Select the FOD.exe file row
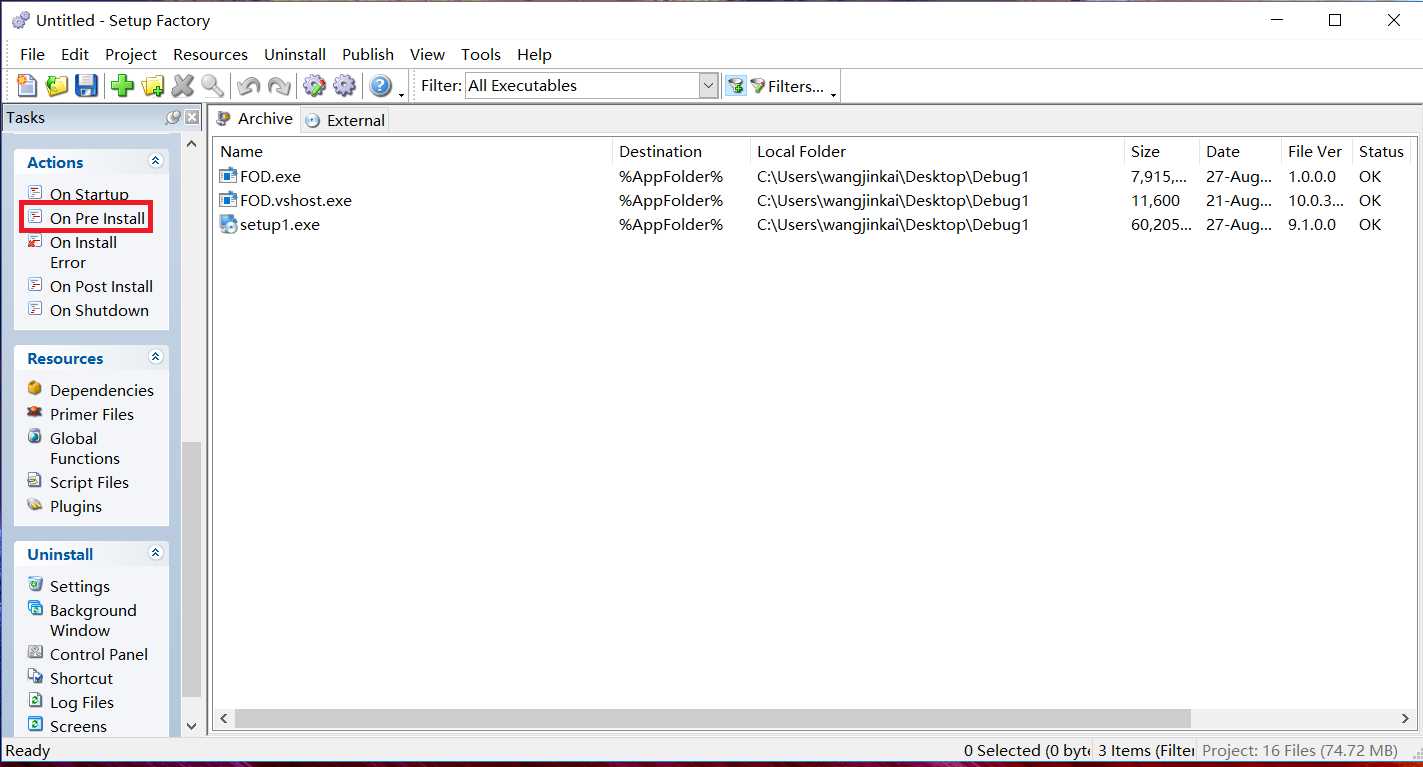 (x=814, y=176)
